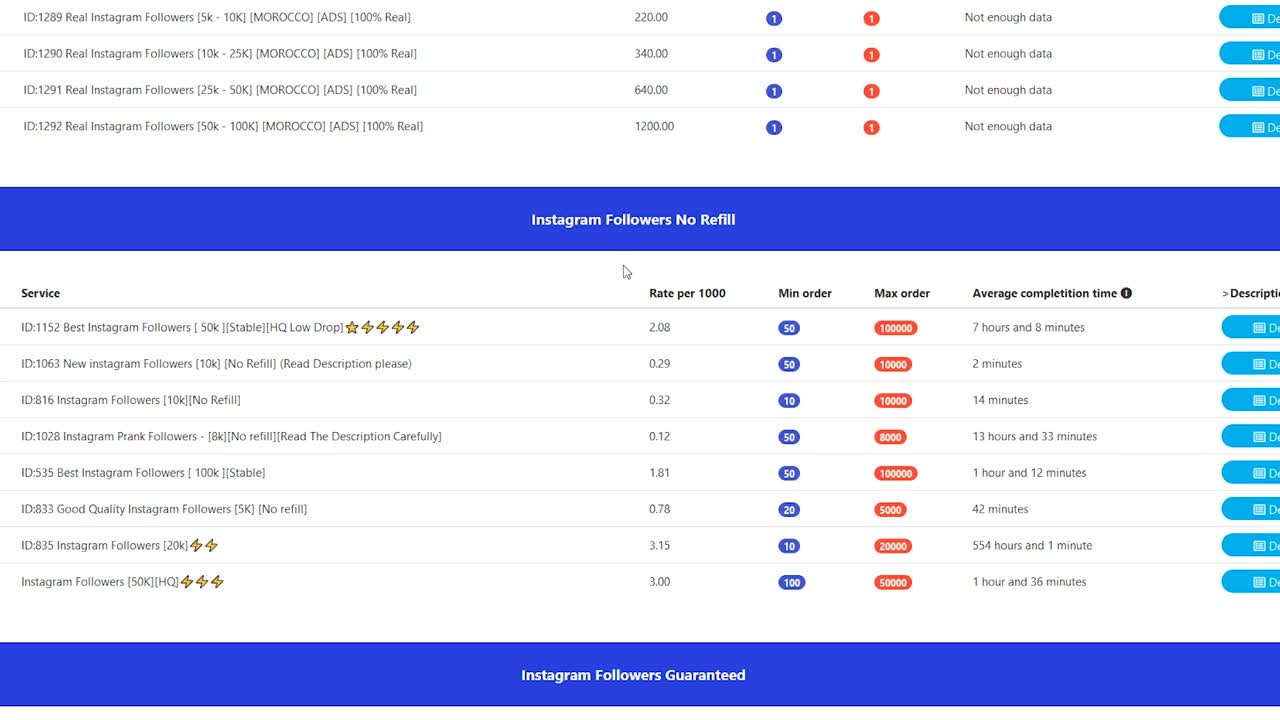Select the Service column header

(x=41, y=293)
